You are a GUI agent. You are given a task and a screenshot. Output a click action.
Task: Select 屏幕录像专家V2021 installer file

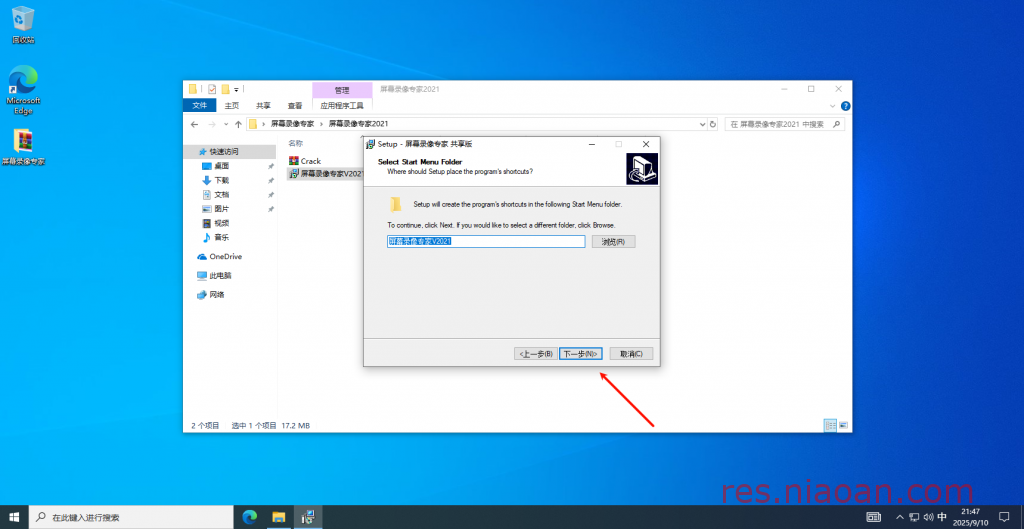[x=325, y=174]
